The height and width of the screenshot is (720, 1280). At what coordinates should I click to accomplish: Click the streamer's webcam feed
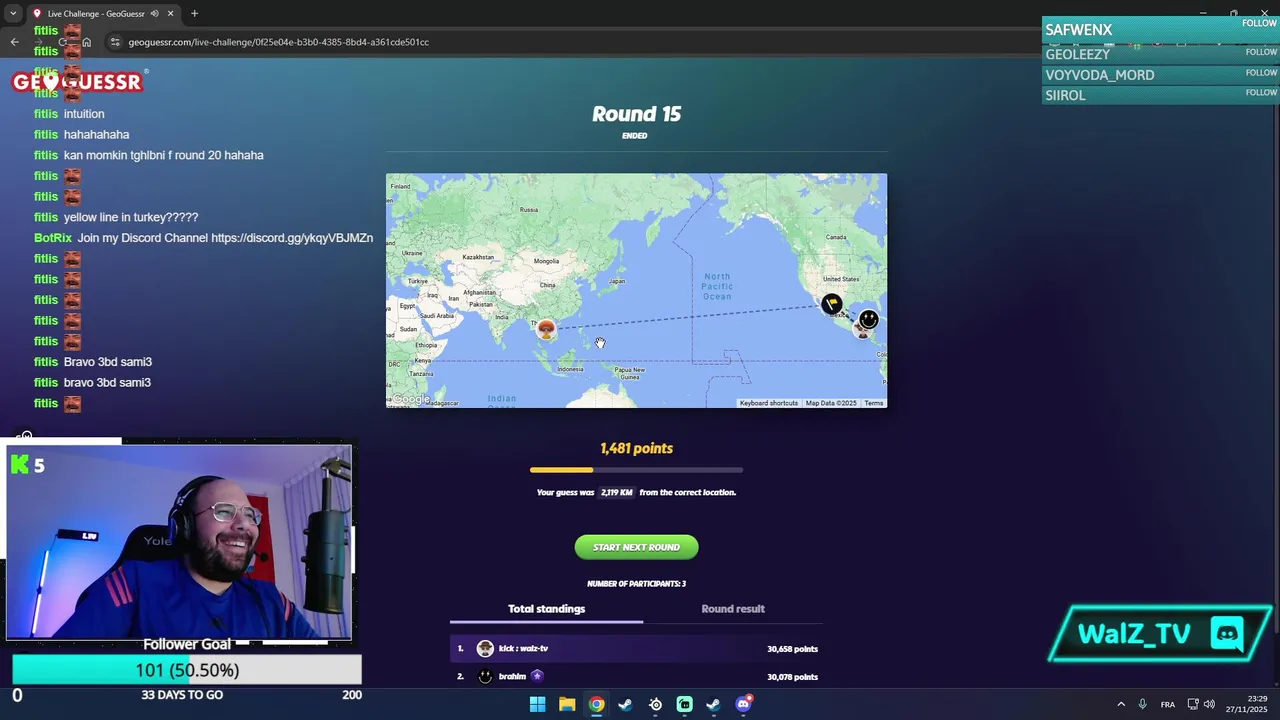tap(180, 541)
